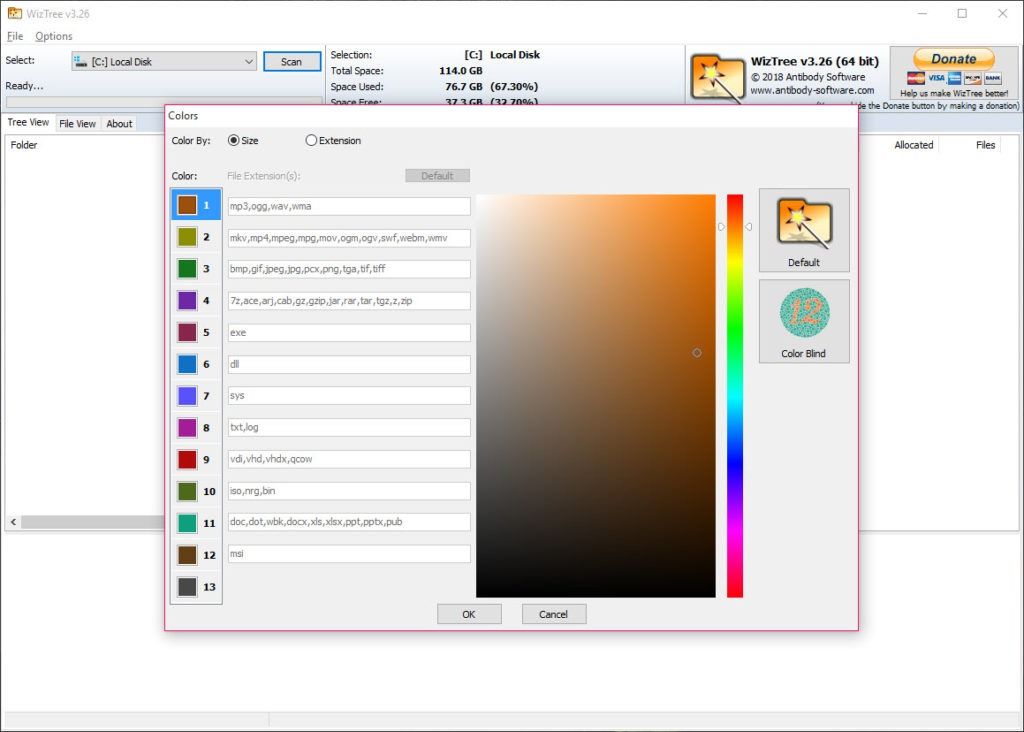Screen dimensions: 1024x732
Task: Click the tree view scroll-left arrow
Action: pyautogui.click(x=13, y=522)
